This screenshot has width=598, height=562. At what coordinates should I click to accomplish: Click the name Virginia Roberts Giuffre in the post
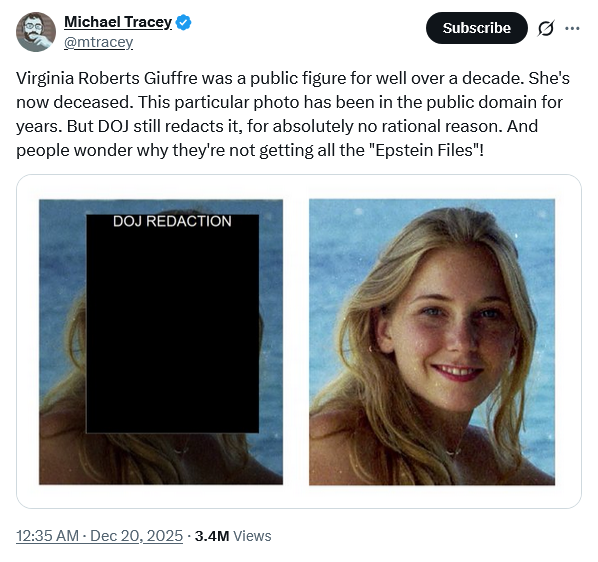[x=107, y=78]
